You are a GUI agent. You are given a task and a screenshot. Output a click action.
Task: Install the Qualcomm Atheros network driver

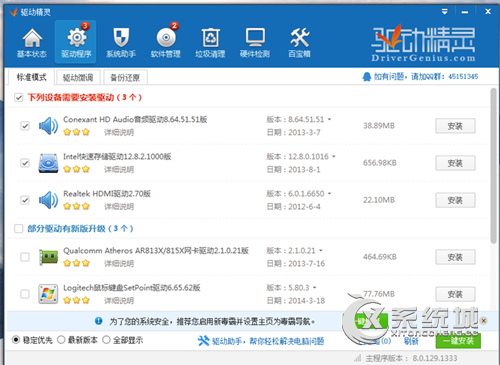pyautogui.click(x=455, y=257)
